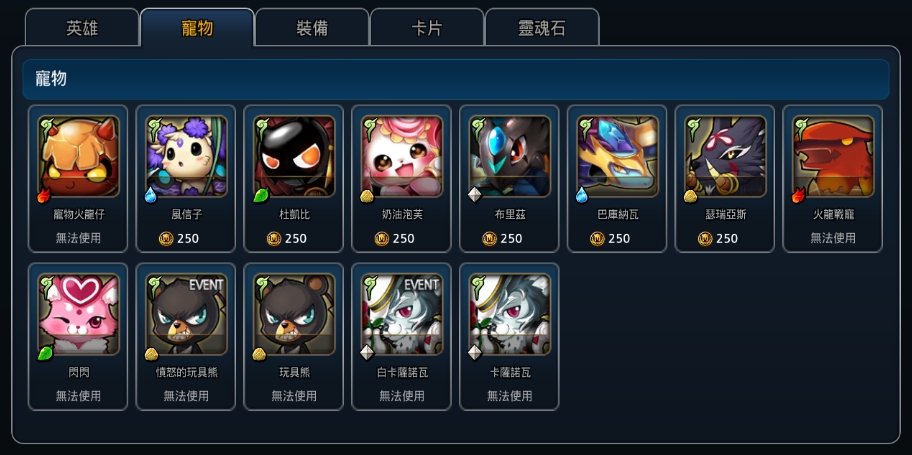This screenshot has height=455, width=912.
Task: Click the black 杜凱比 pet icon
Action: [x=294, y=156]
